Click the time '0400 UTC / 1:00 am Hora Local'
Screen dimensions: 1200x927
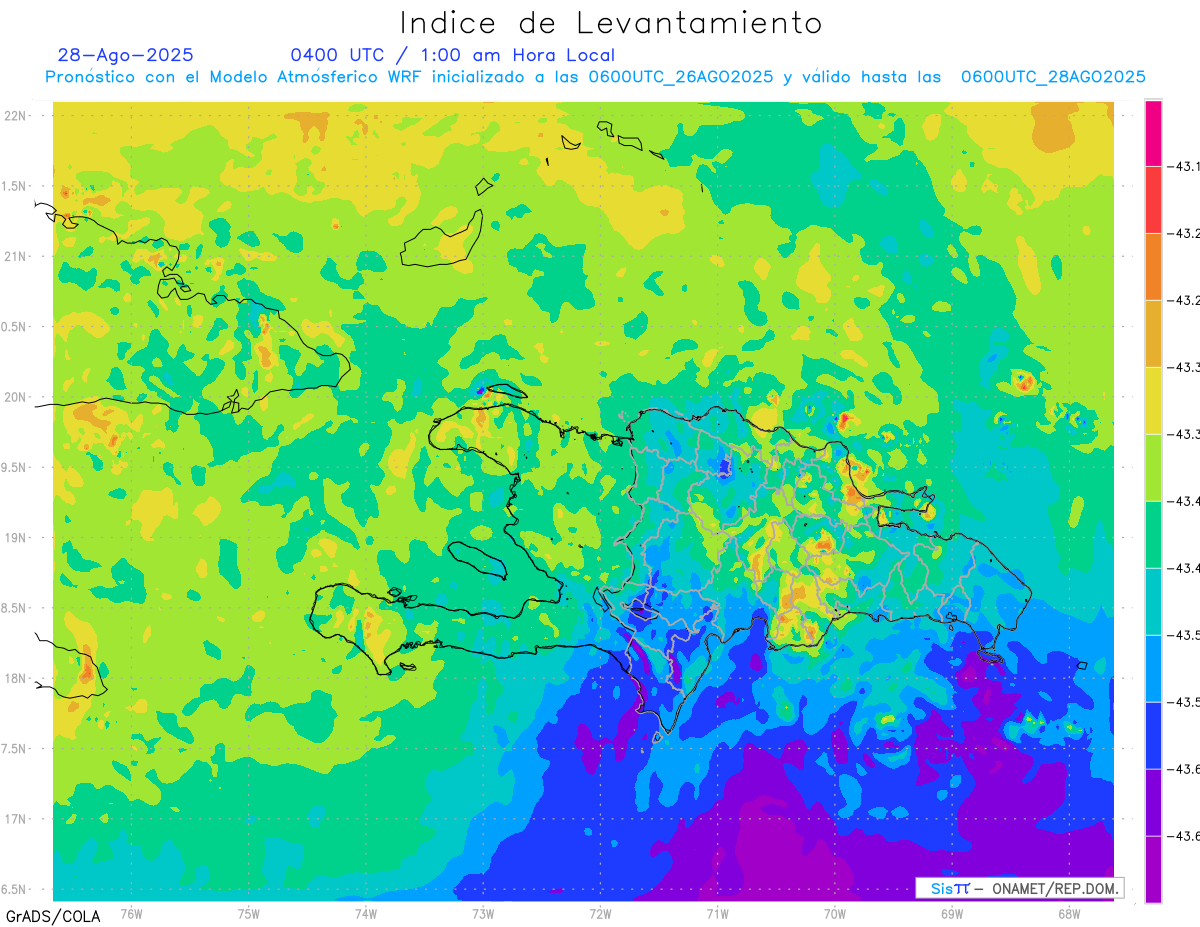453,56
